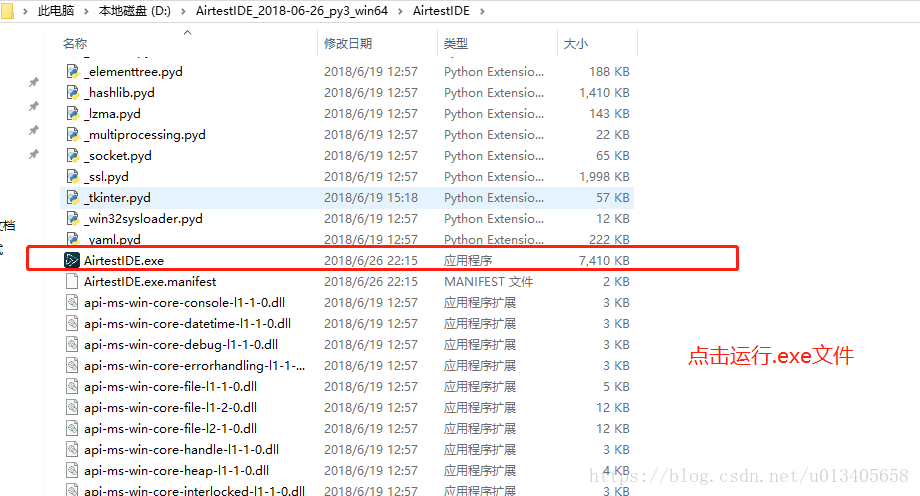Click the sort arrow above 名称 column
Image resolution: width=920 pixels, height=496 pixels.
click(188, 32)
